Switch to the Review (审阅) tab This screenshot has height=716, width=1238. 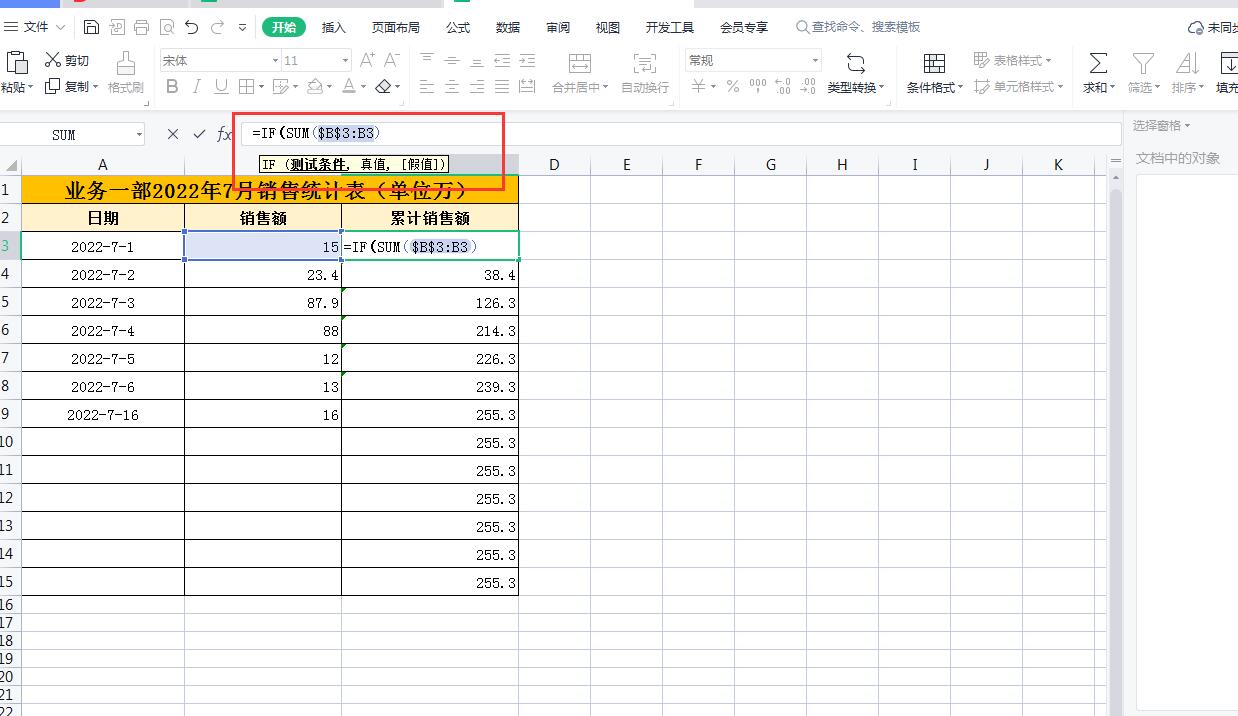click(558, 27)
